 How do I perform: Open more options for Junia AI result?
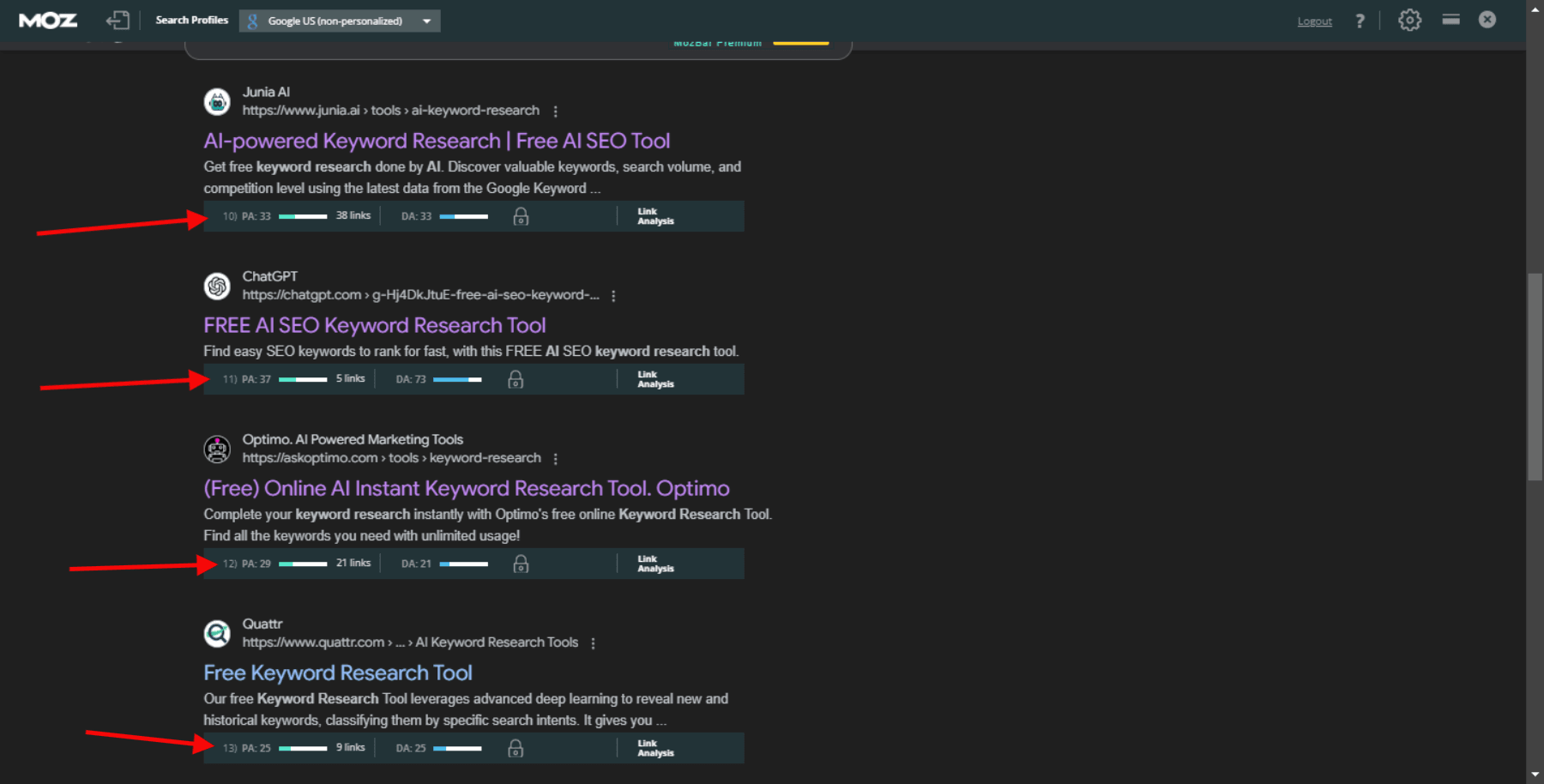(x=556, y=112)
